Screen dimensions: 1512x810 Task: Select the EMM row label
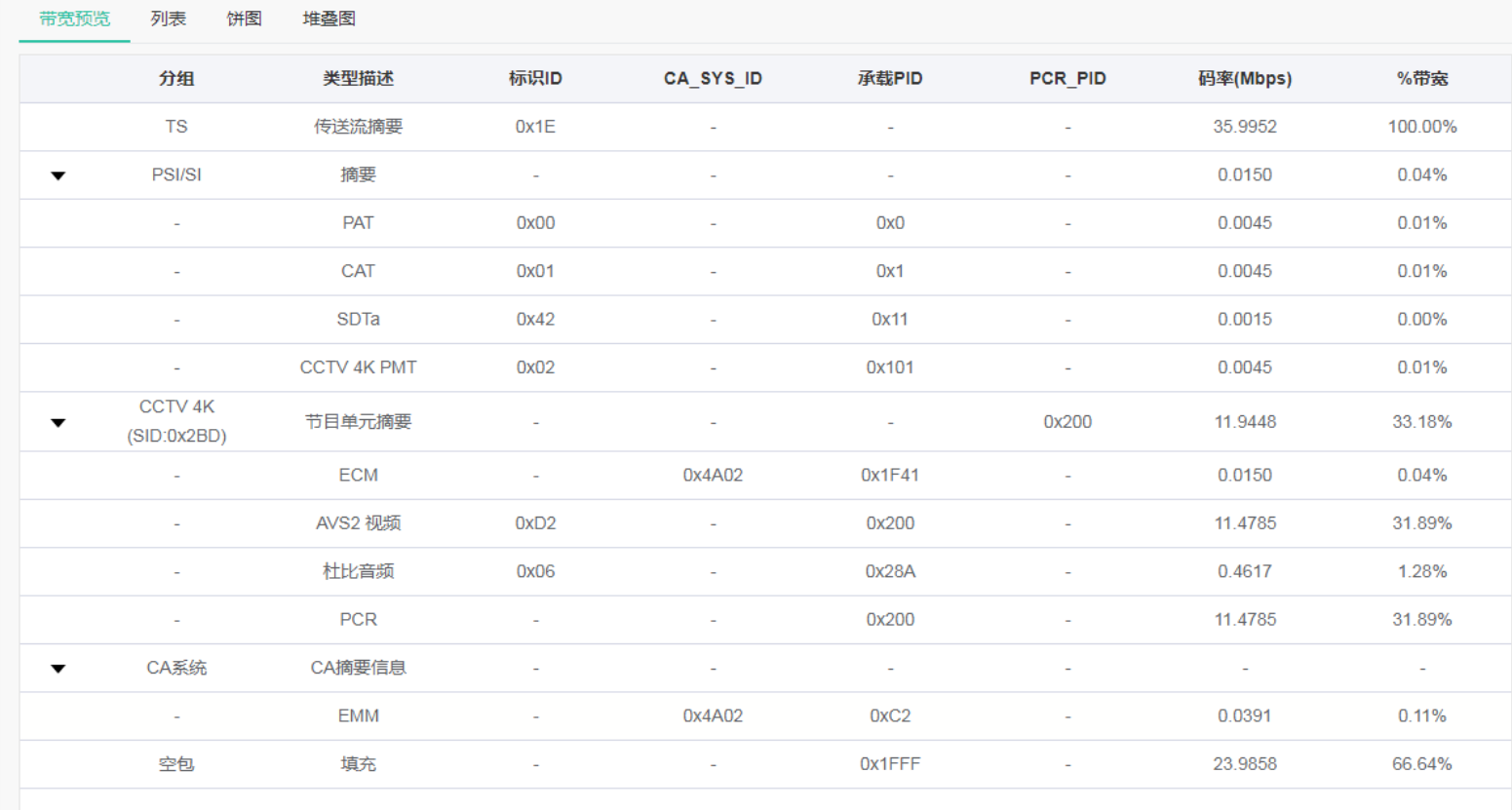pos(359,716)
